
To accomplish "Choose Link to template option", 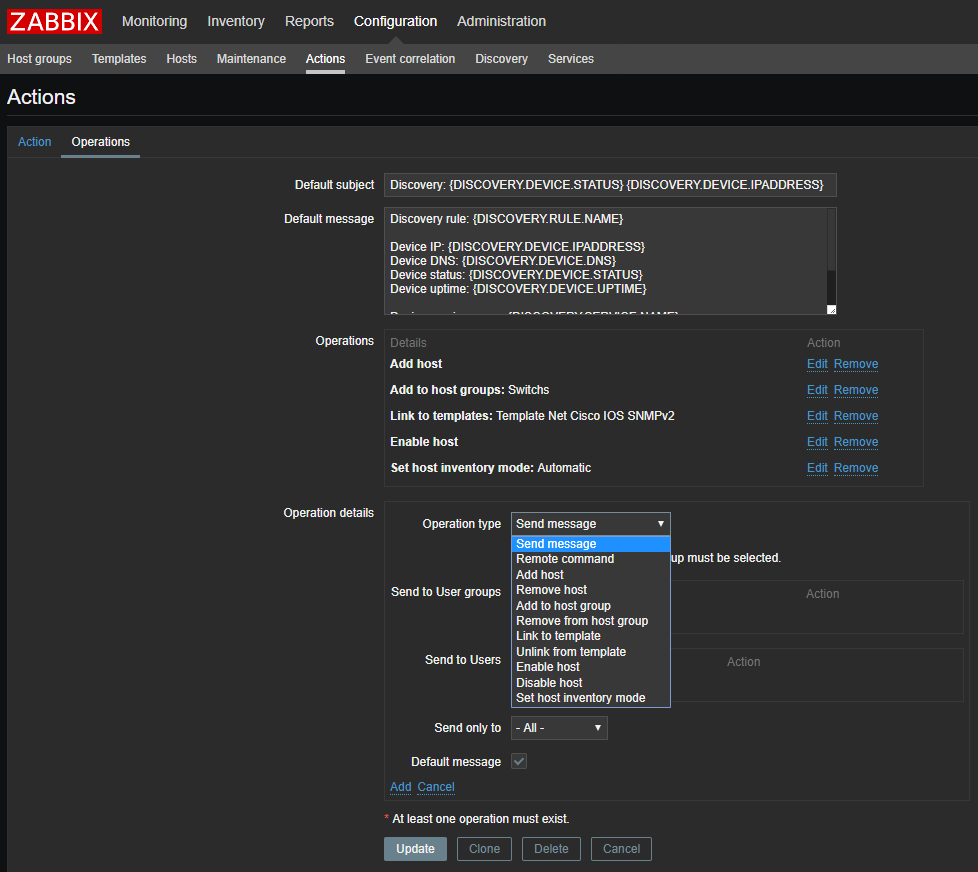I will 558,636.
